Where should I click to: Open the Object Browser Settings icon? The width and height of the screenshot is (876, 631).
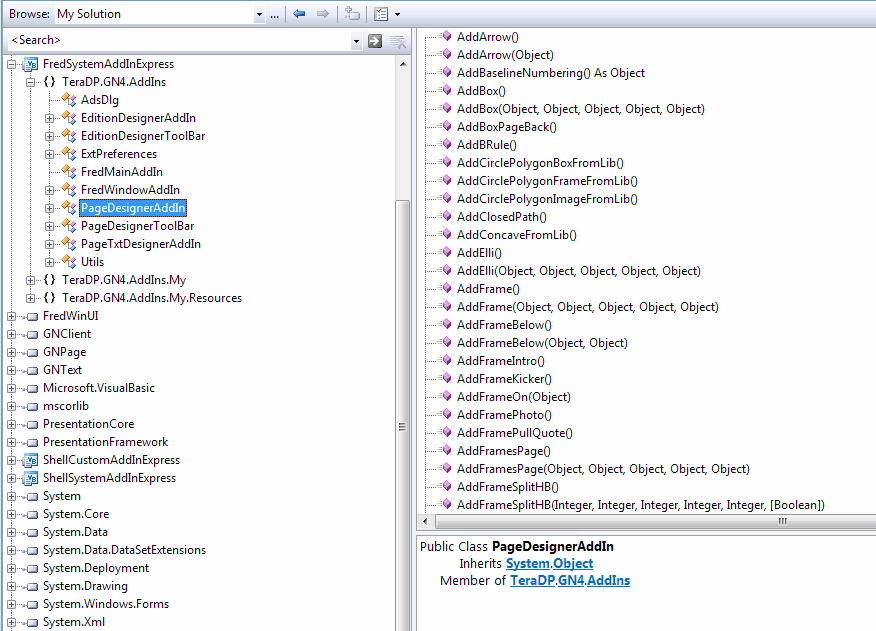381,14
